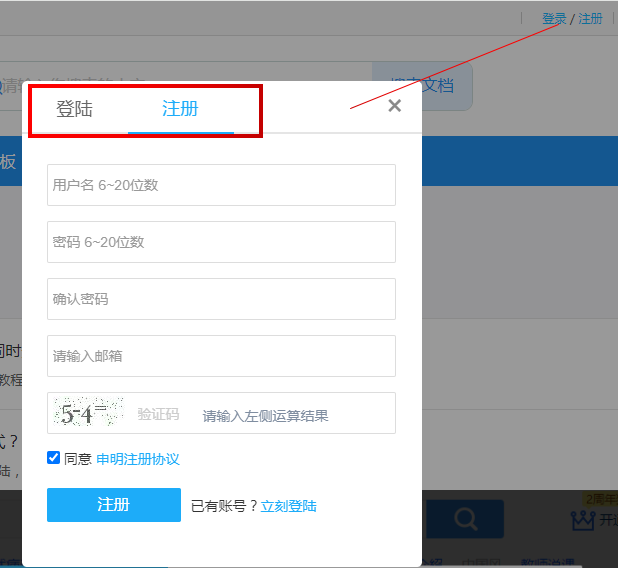Image resolution: width=618 pixels, height=568 pixels.
Task: Click into the 确认密码 field
Action: pos(221,299)
